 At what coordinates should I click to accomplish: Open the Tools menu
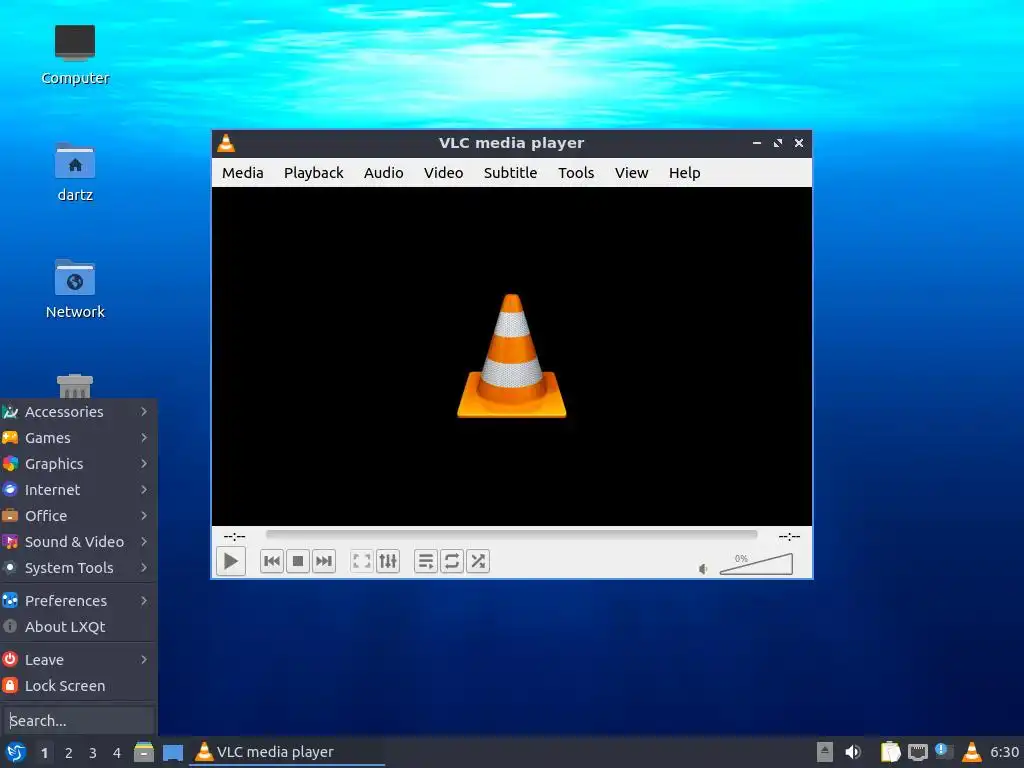[576, 172]
